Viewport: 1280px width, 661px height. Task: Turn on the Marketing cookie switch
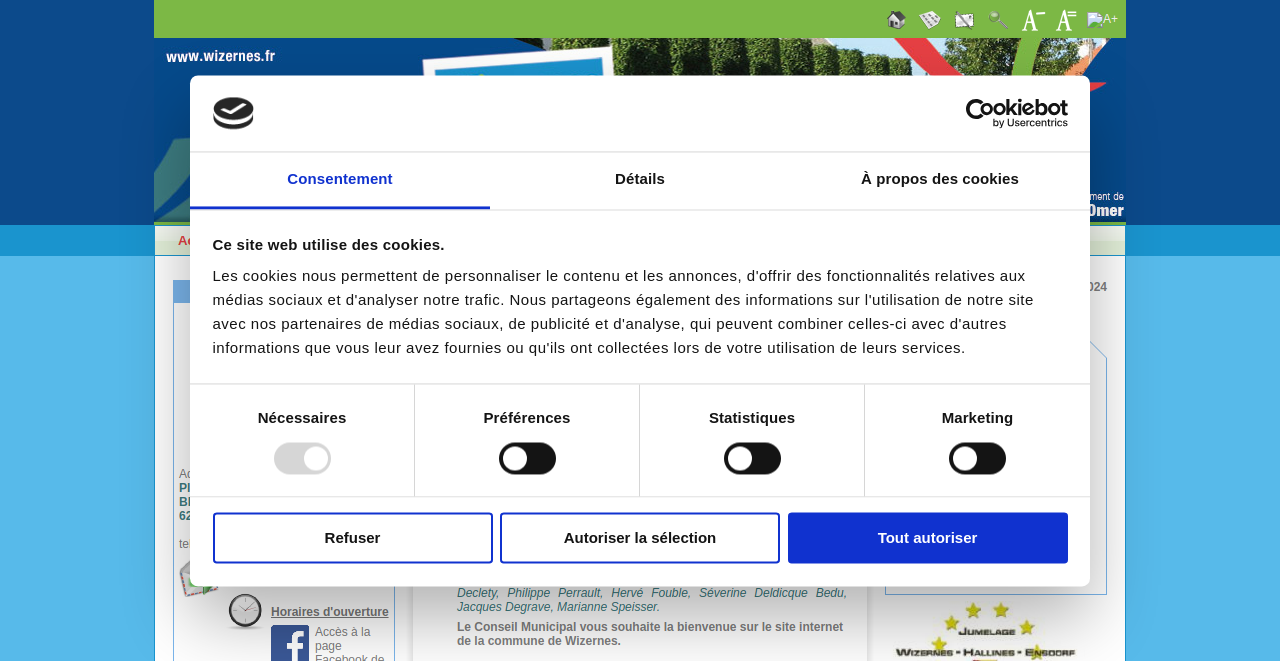tap(977, 459)
